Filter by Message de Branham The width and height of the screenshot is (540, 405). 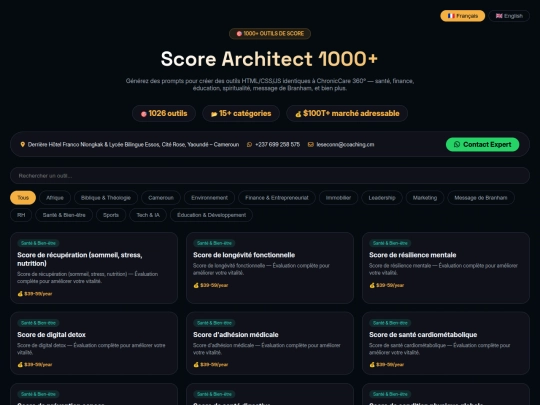pos(481,198)
